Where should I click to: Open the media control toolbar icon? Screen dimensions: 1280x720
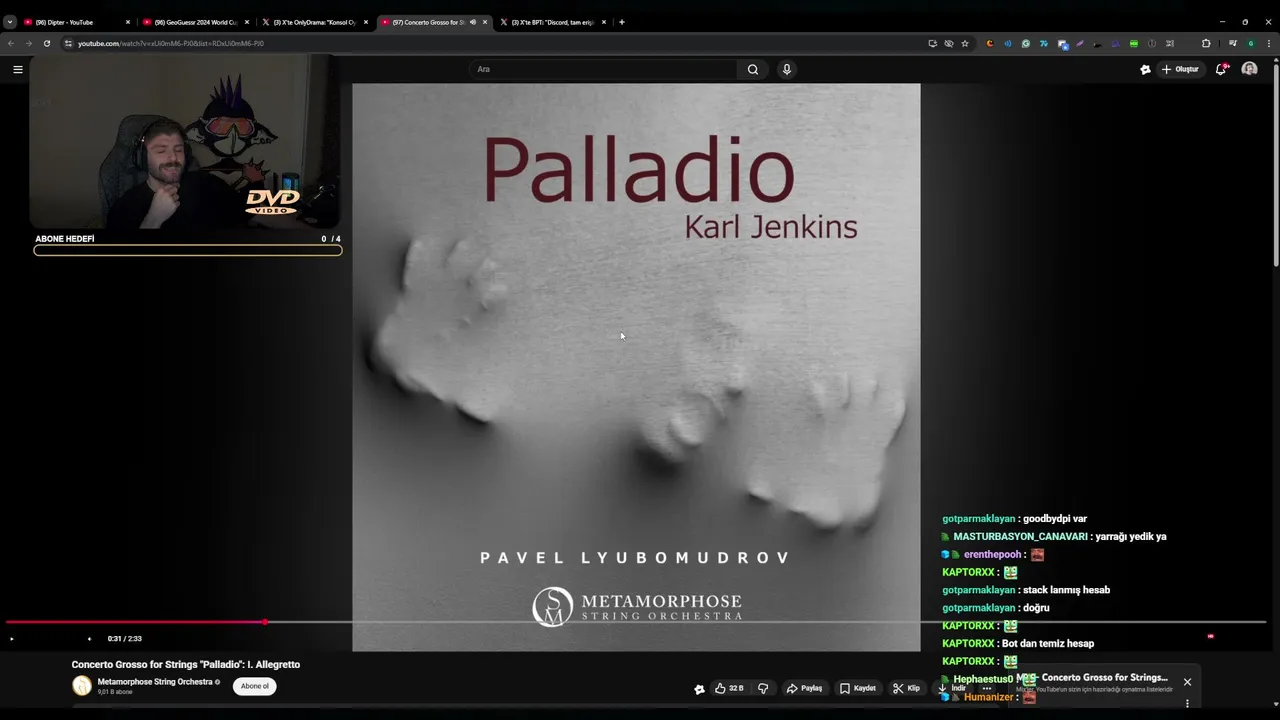pyautogui.click(x=1232, y=44)
